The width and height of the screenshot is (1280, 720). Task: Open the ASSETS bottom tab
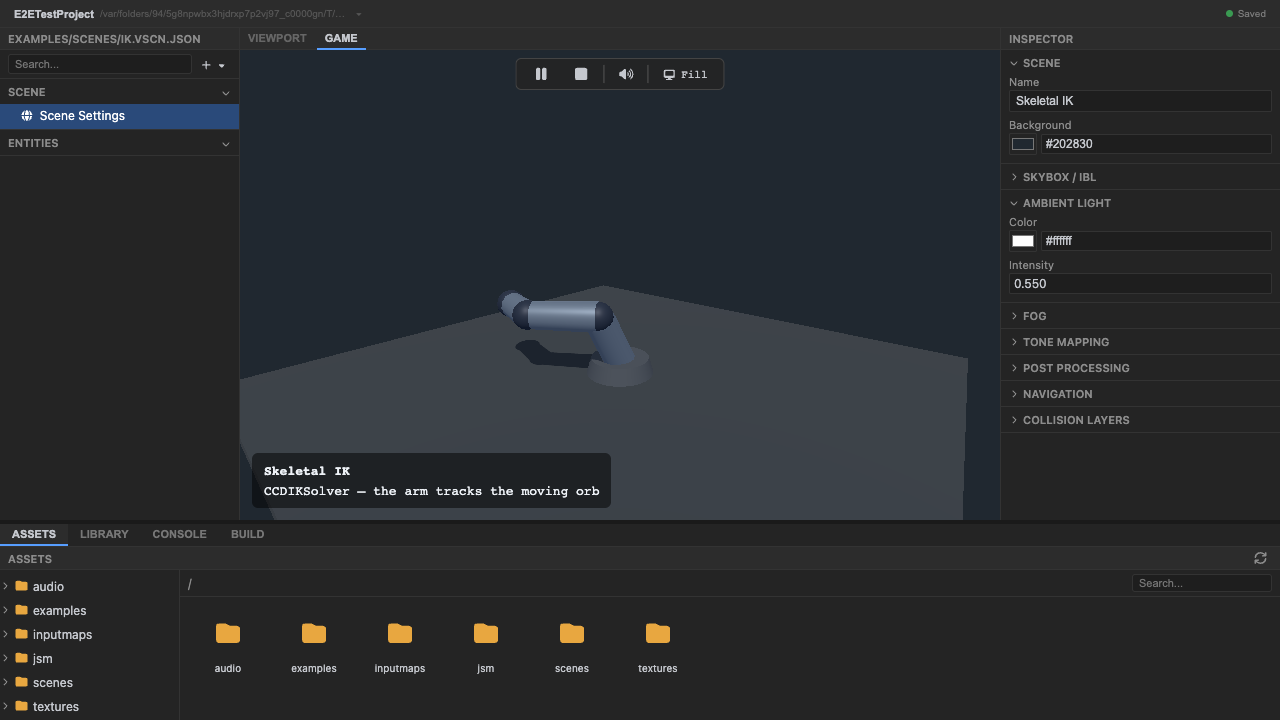[34, 534]
